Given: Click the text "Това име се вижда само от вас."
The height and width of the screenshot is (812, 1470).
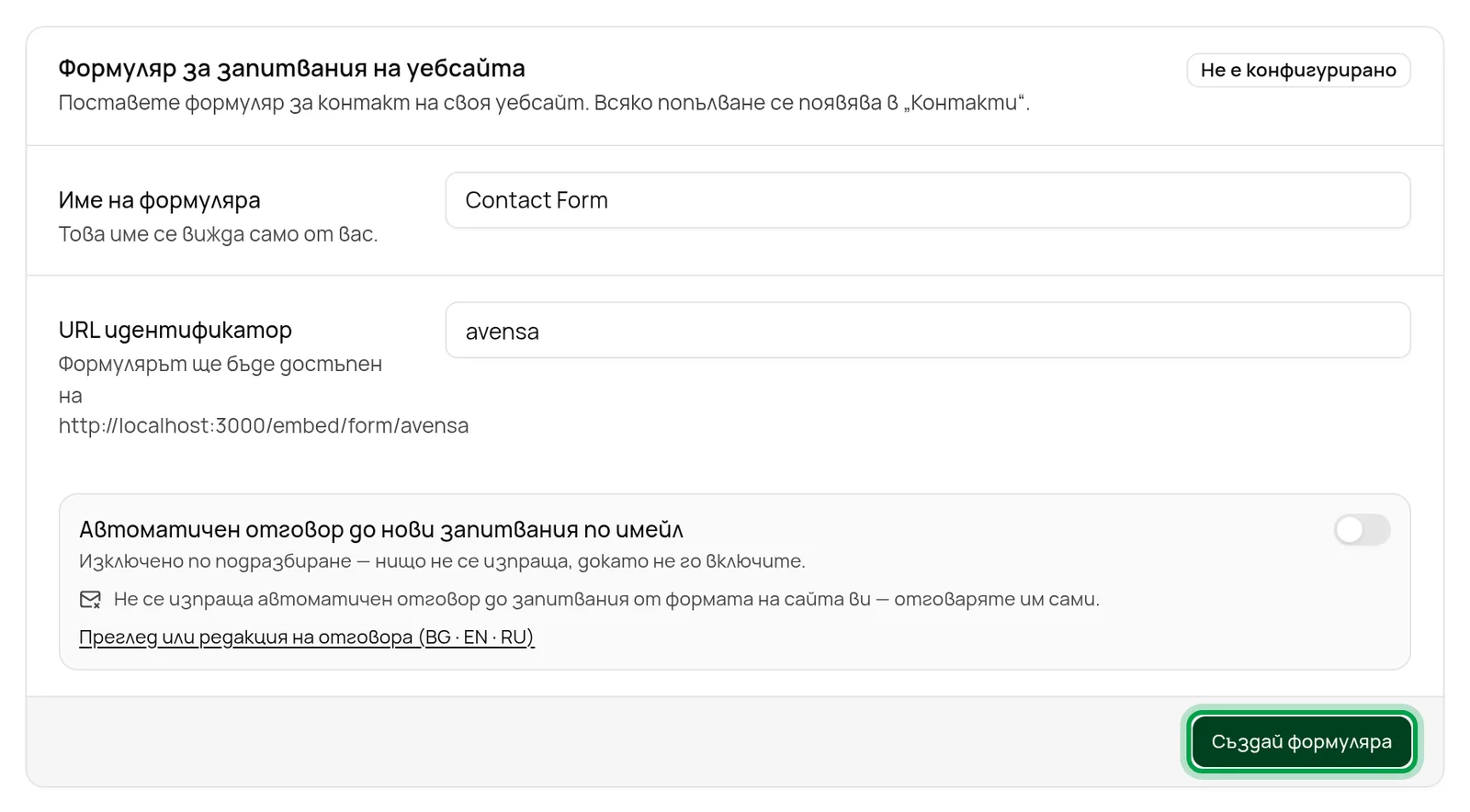Looking at the screenshot, I should 218,234.
